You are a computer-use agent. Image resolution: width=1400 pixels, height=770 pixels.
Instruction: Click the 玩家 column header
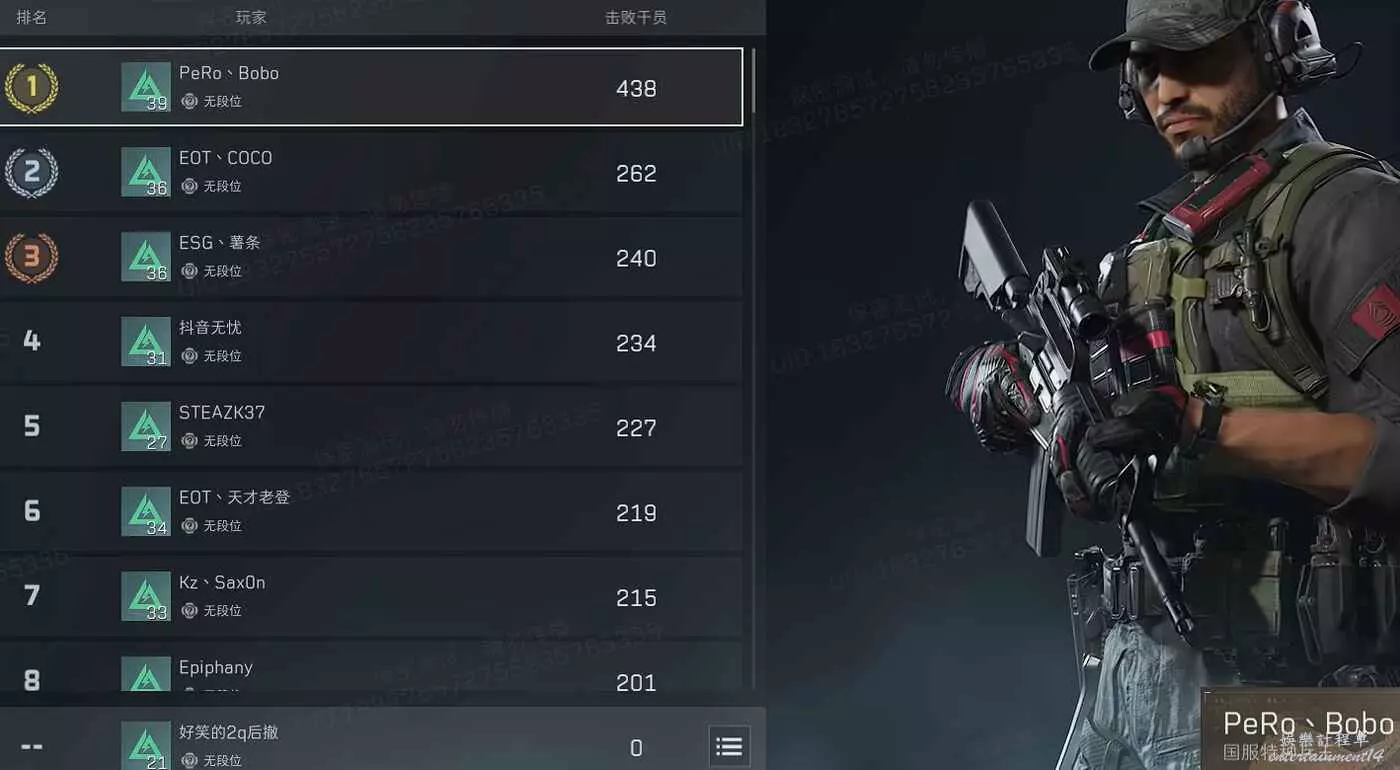(x=251, y=17)
